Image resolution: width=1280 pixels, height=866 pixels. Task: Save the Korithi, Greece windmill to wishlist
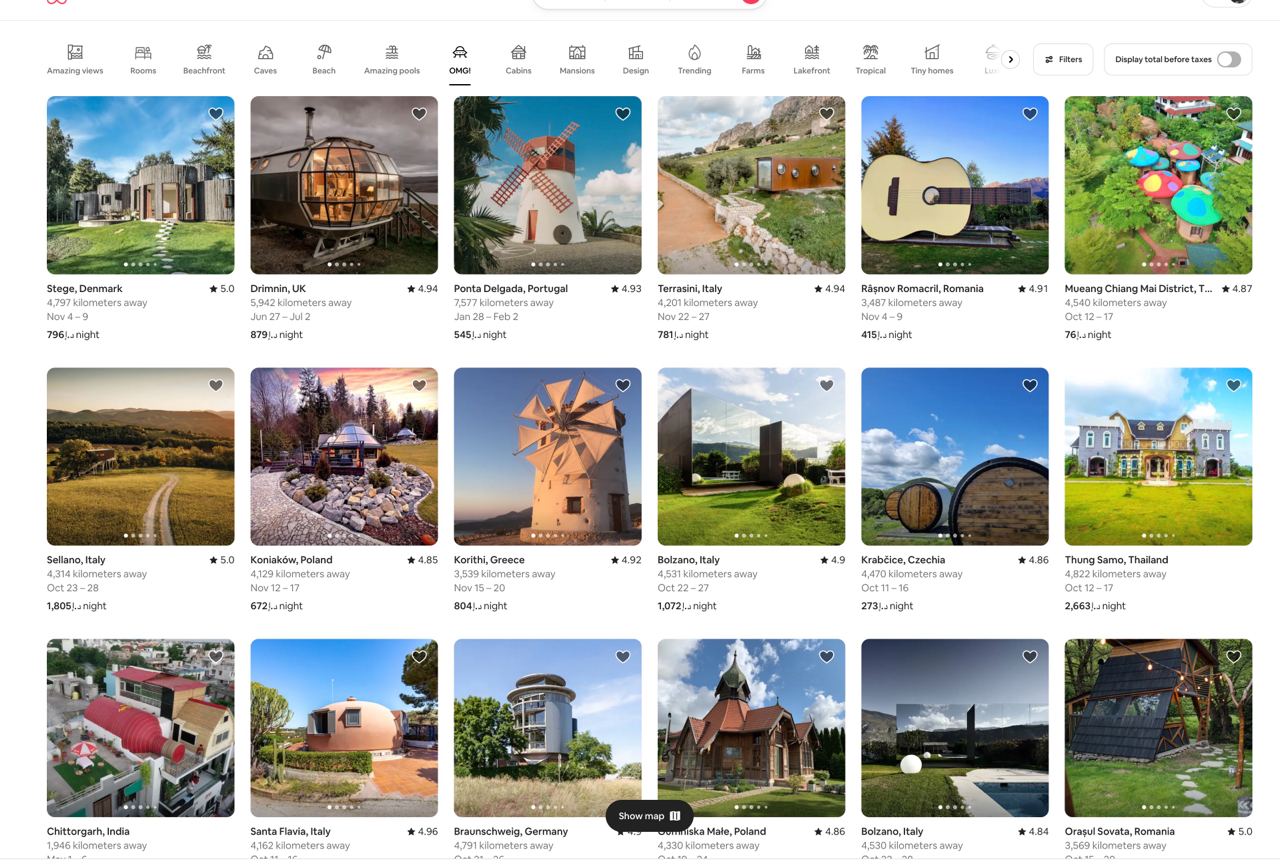click(623, 386)
